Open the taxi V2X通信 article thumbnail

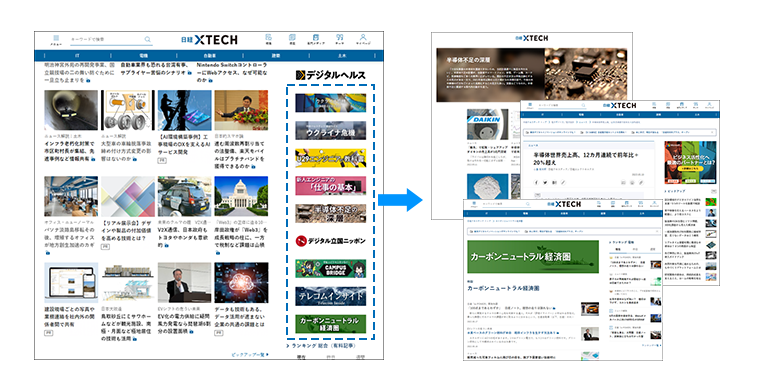(x=185, y=196)
